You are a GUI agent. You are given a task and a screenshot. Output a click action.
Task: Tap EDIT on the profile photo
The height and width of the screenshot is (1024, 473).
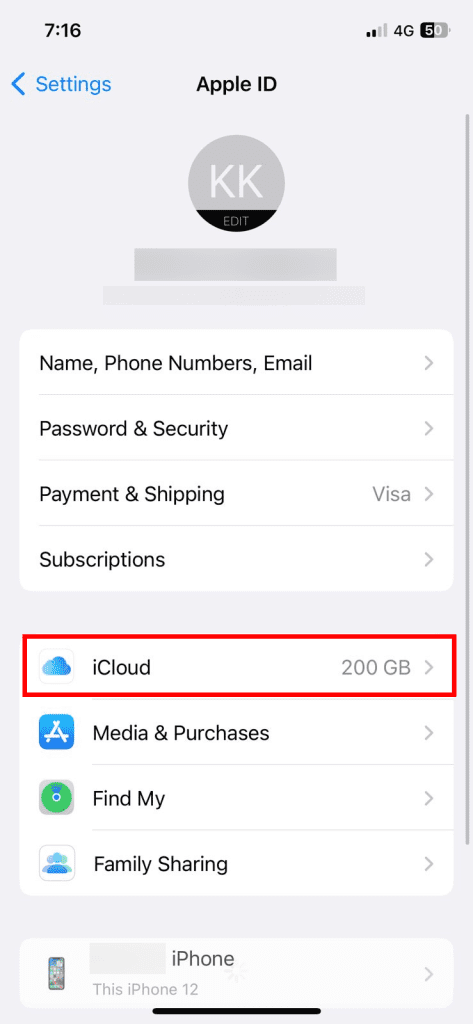pyautogui.click(x=236, y=221)
